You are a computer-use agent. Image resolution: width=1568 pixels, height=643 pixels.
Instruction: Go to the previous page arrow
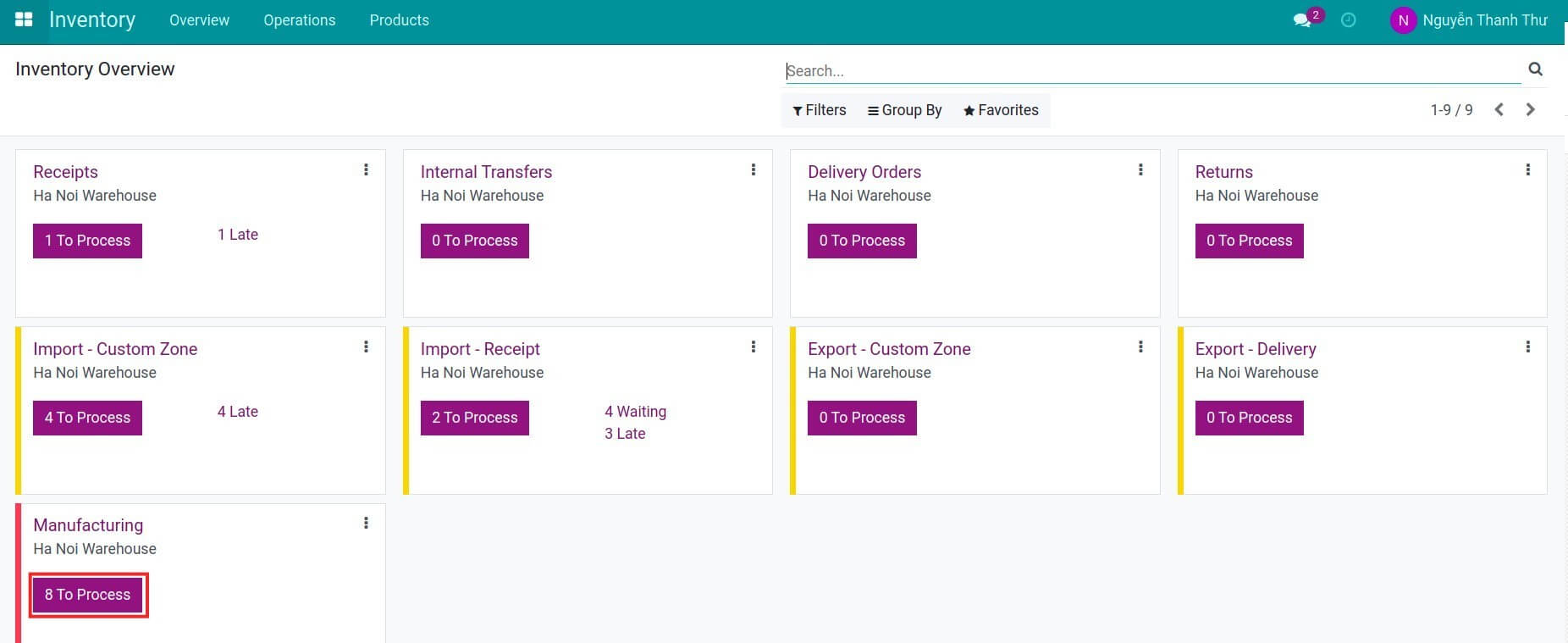(1499, 109)
